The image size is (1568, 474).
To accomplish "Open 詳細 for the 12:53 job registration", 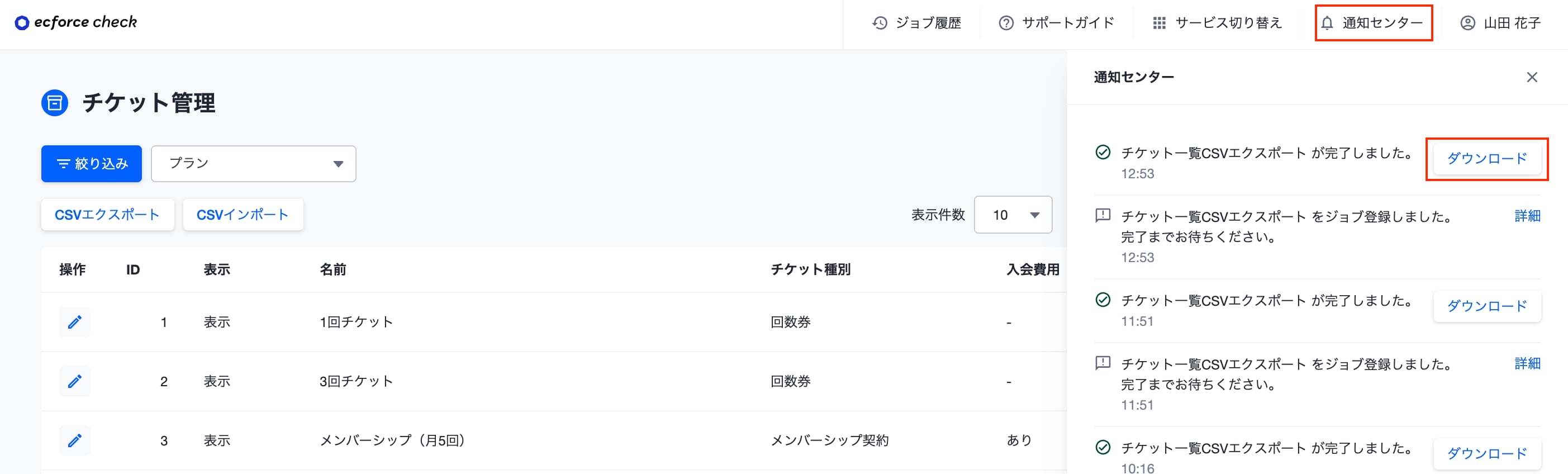I will [x=1527, y=216].
